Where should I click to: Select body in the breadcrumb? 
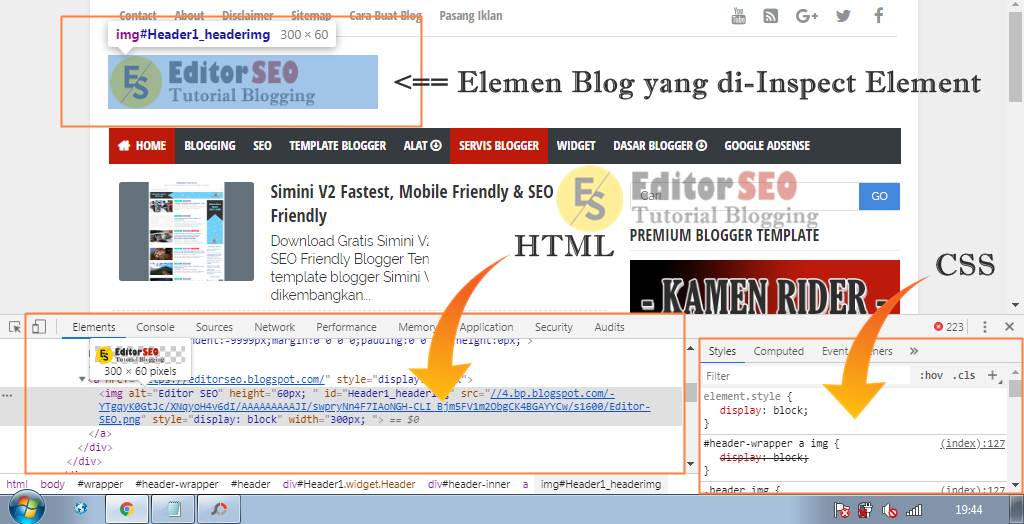click(x=52, y=484)
